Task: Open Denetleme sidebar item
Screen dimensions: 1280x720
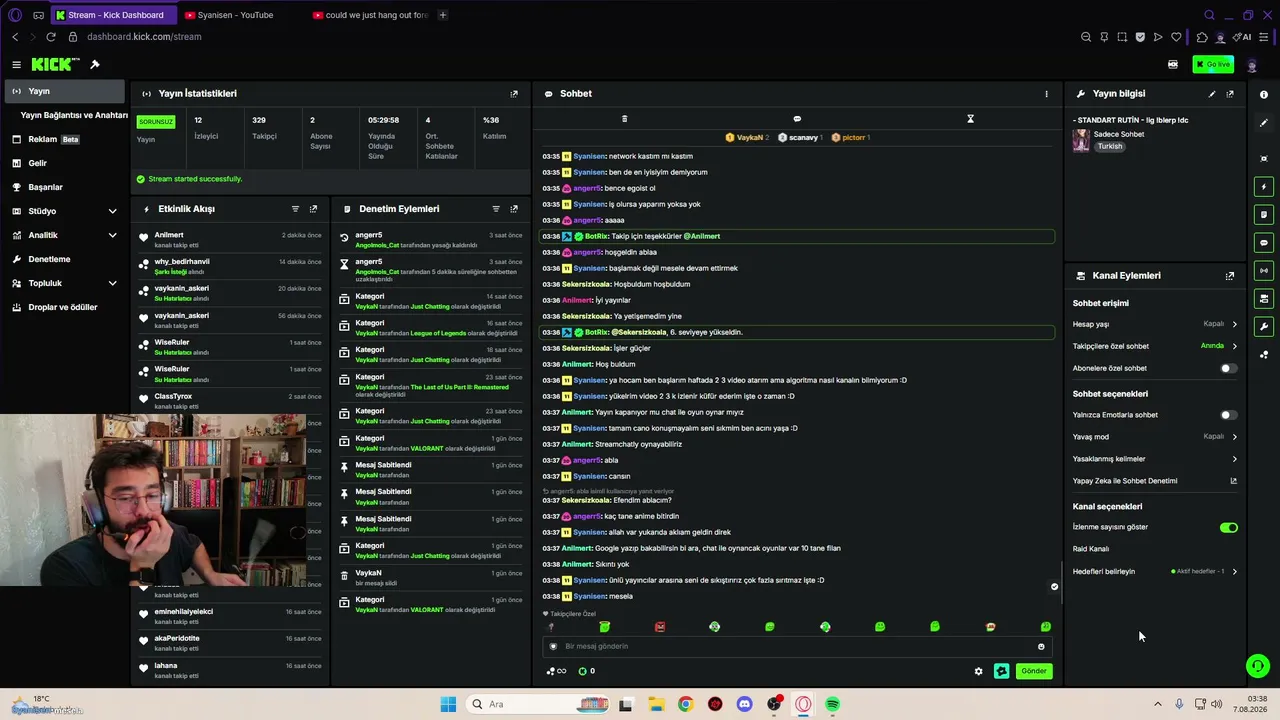Action: click(x=65, y=259)
